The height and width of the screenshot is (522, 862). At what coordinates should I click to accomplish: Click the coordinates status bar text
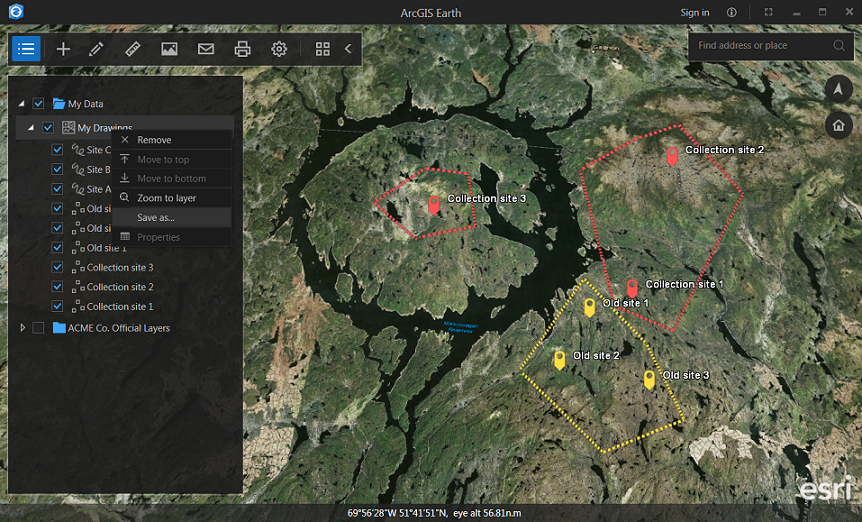point(434,513)
